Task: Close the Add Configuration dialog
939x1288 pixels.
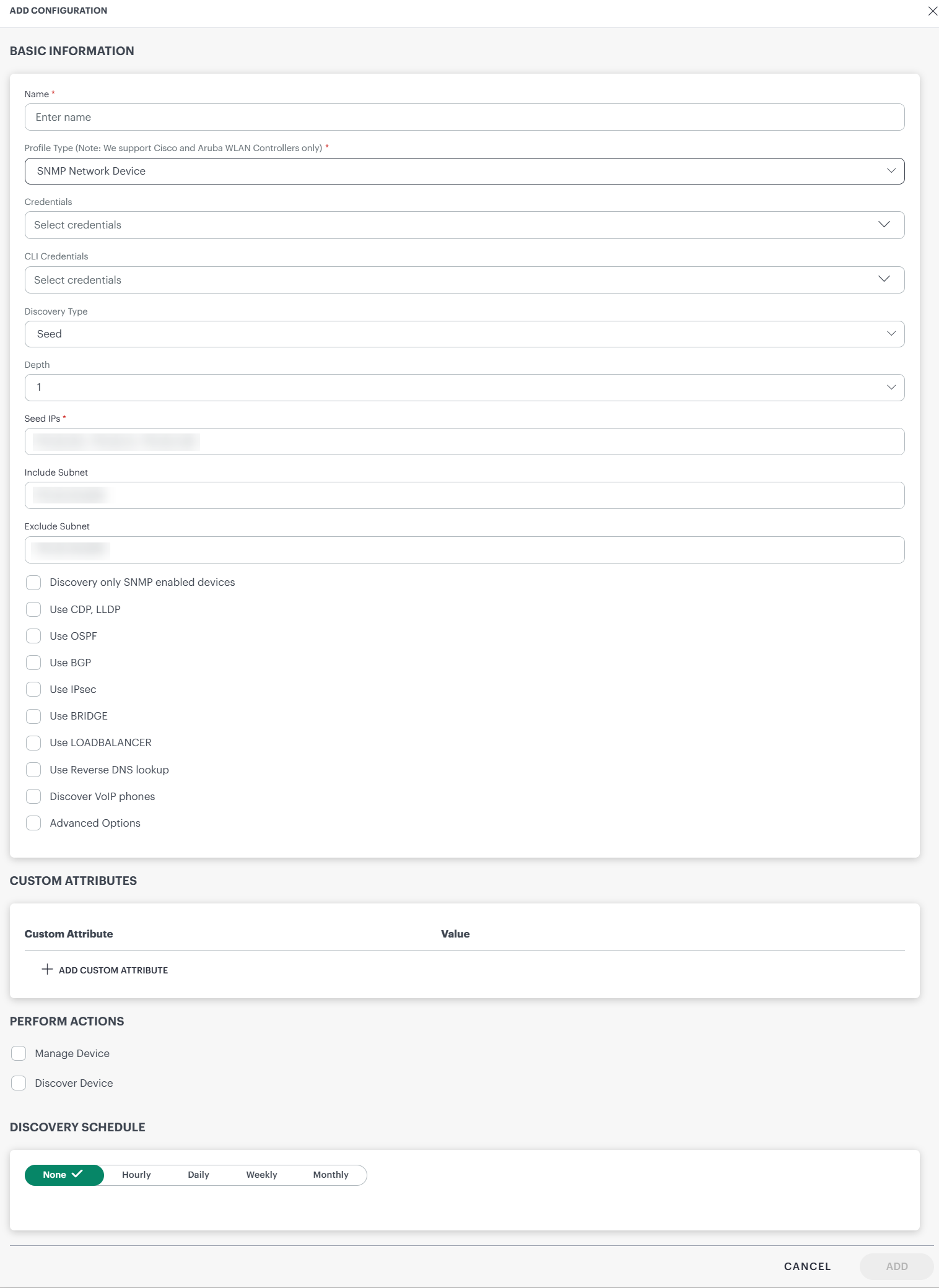Action: (x=932, y=11)
